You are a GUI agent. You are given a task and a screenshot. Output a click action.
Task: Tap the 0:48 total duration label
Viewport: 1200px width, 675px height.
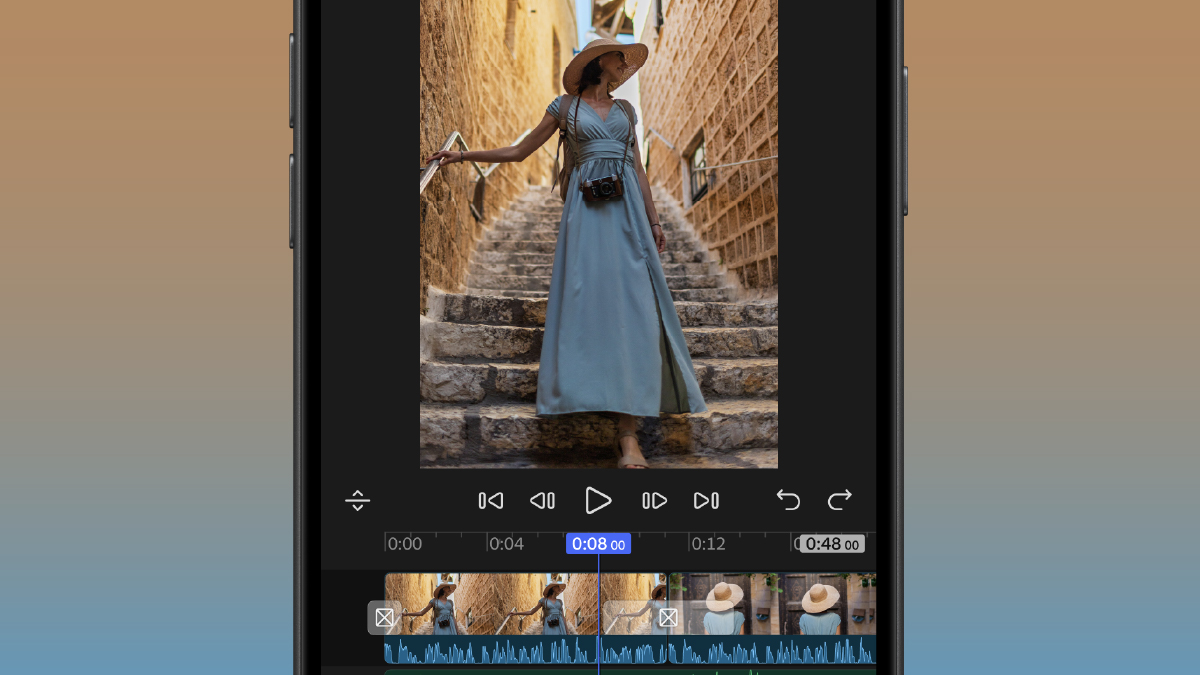(832, 544)
